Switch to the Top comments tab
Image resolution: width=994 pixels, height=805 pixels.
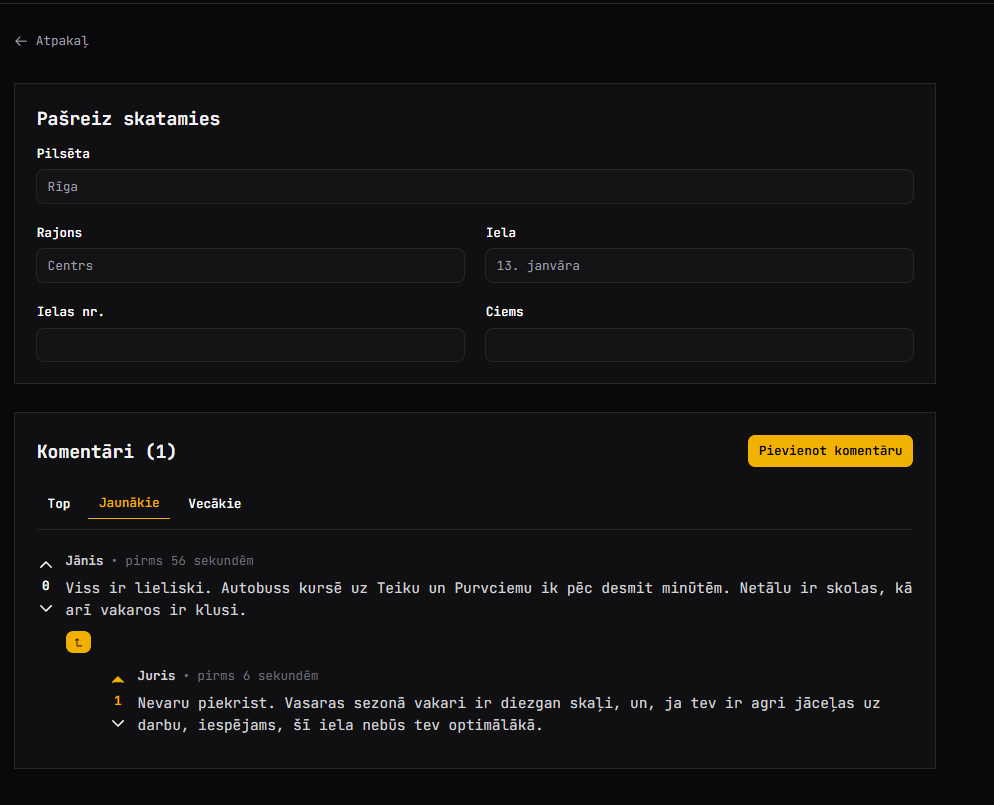pyautogui.click(x=59, y=503)
